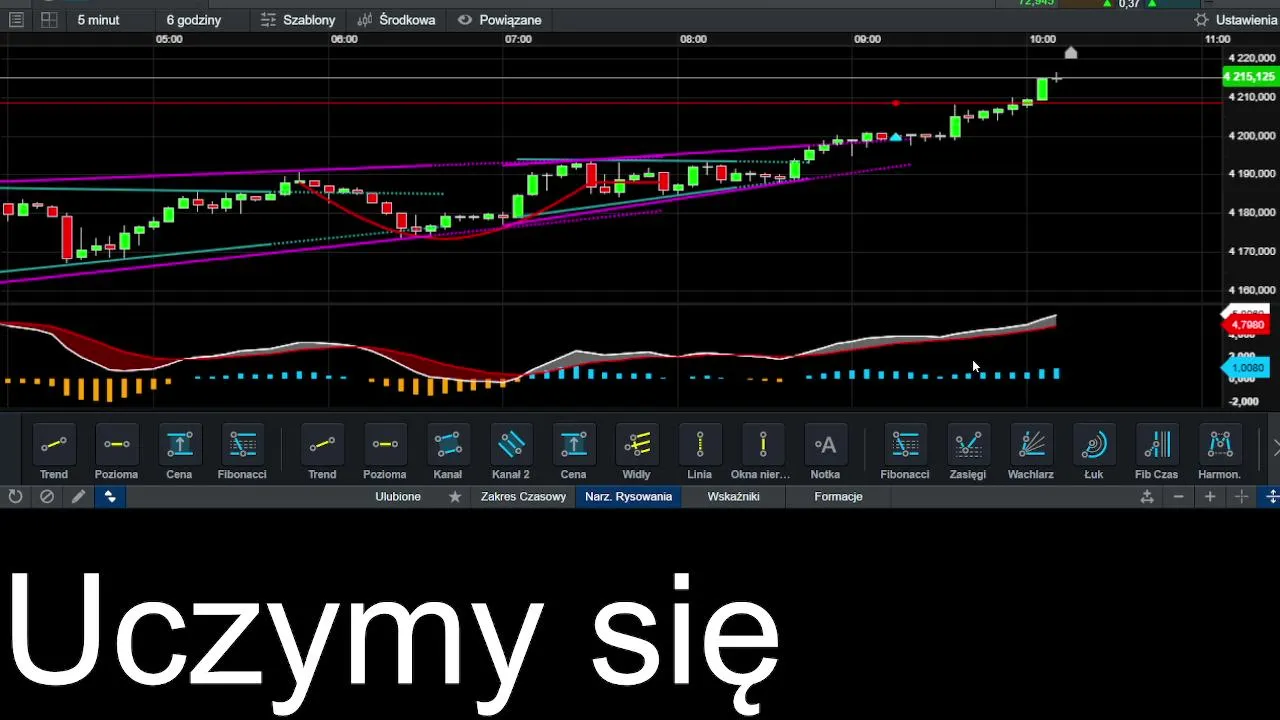
Task: Select the Linia vertical line tool
Action: (700, 453)
